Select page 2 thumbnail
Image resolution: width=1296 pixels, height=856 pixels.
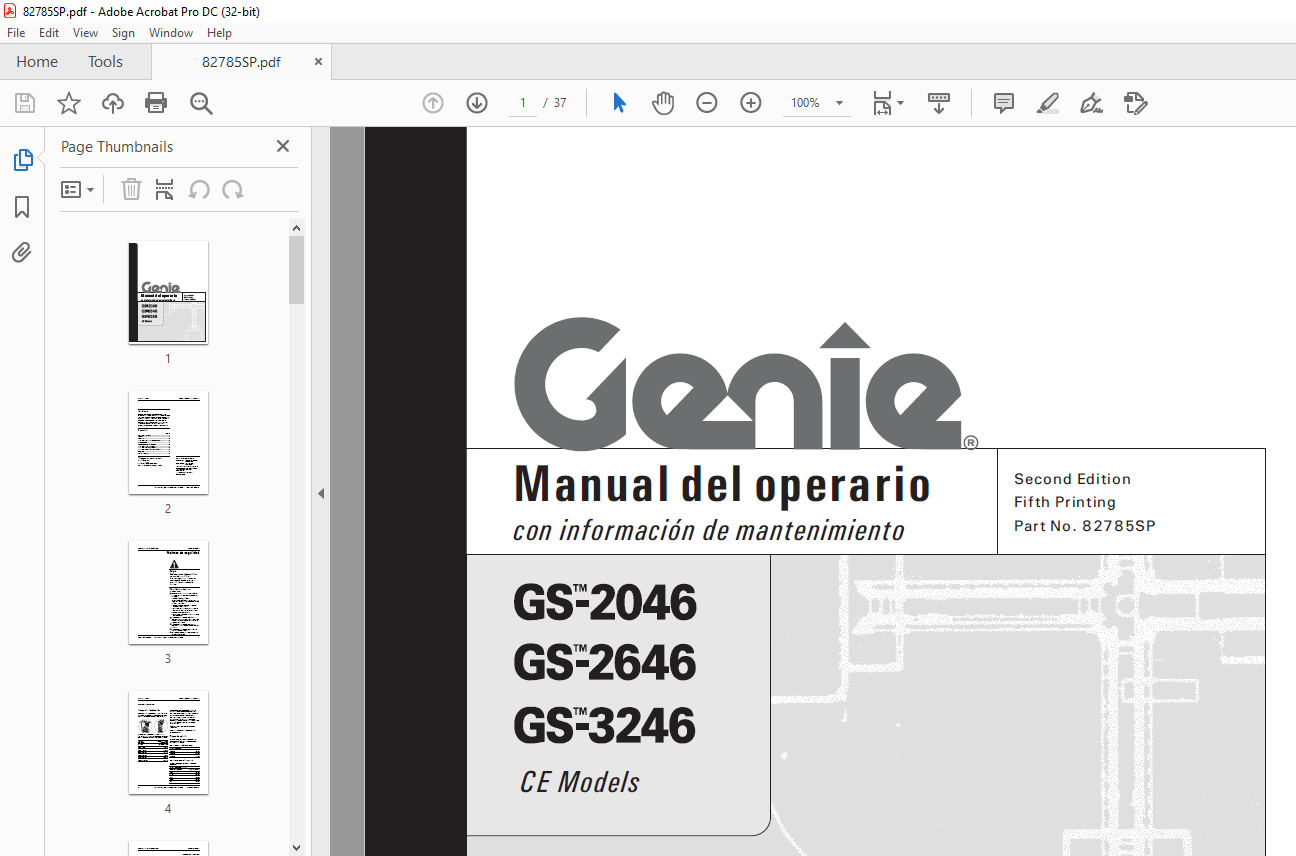pos(168,442)
